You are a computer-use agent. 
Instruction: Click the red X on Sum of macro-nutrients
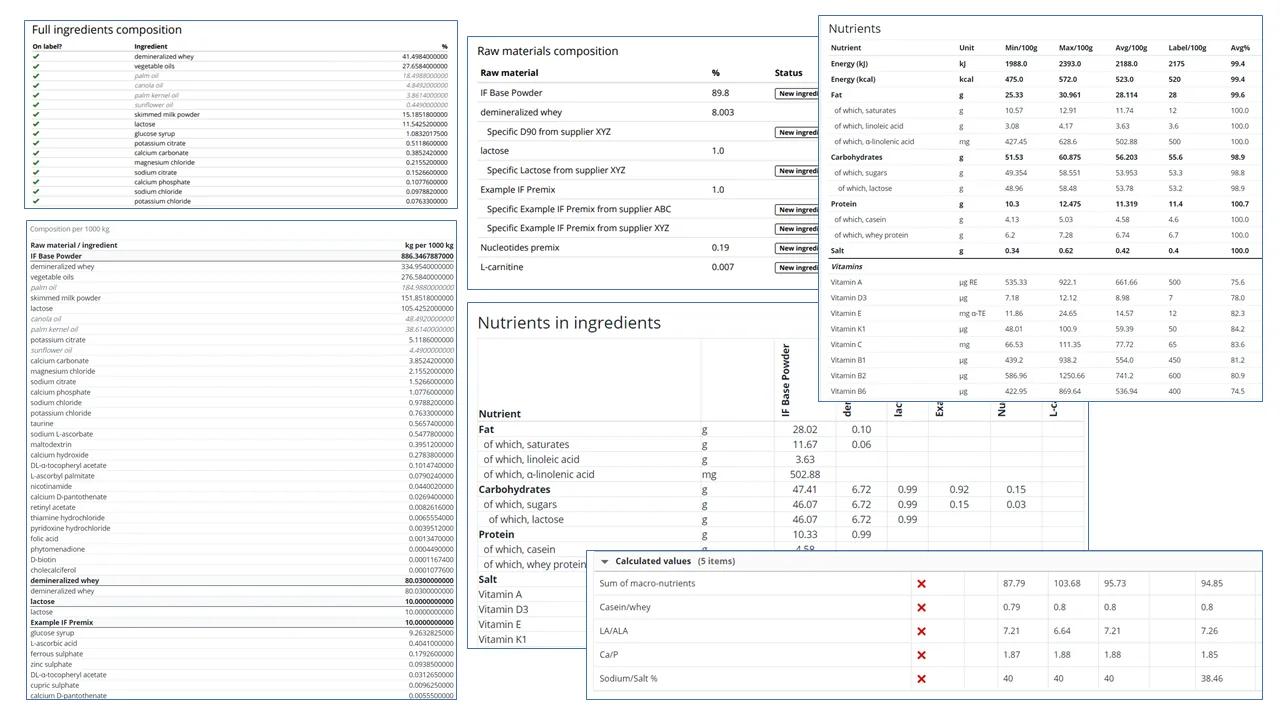point(921,584)
